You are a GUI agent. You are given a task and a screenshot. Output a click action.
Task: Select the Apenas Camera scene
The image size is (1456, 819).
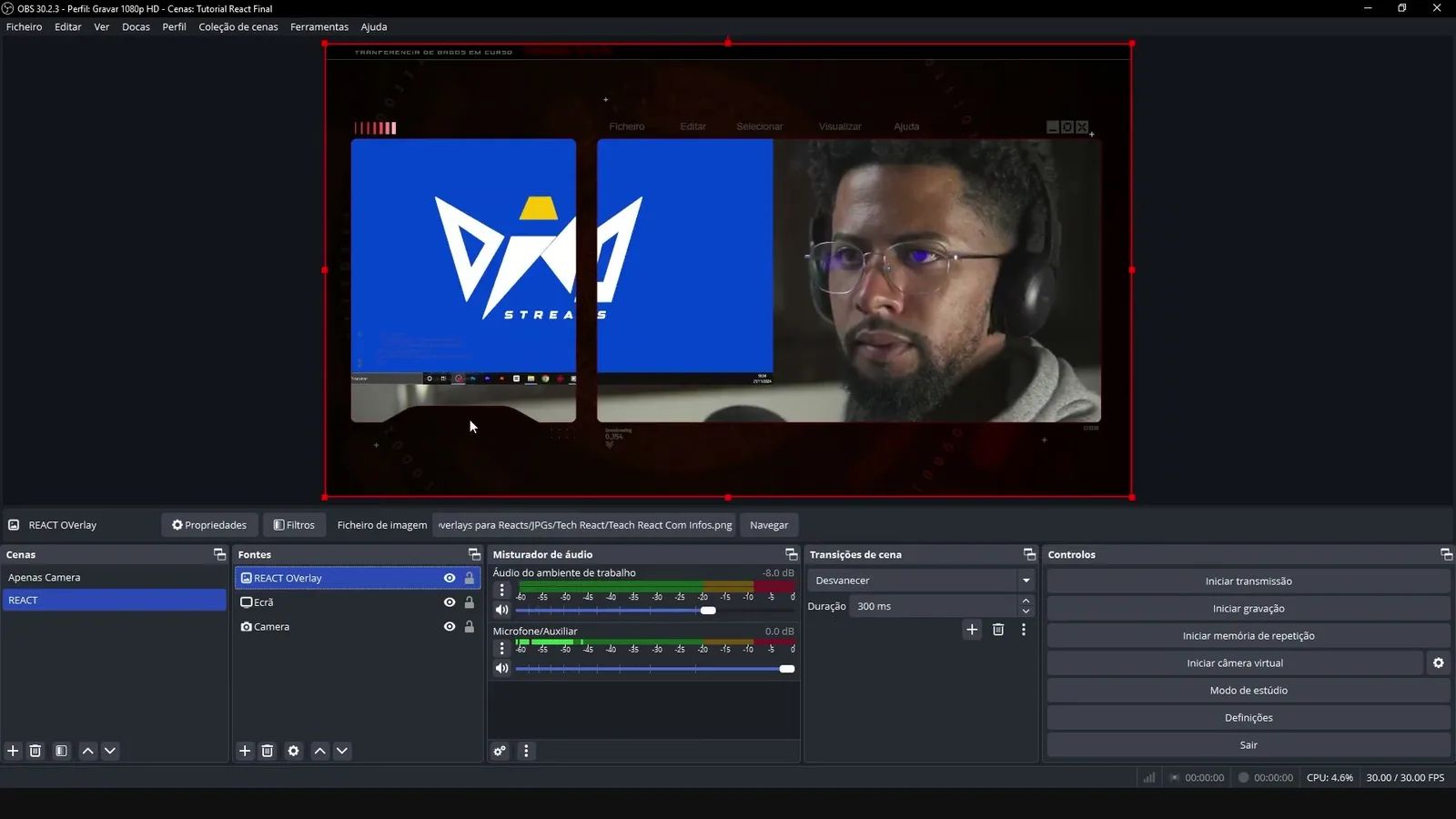tap(114, 577)
